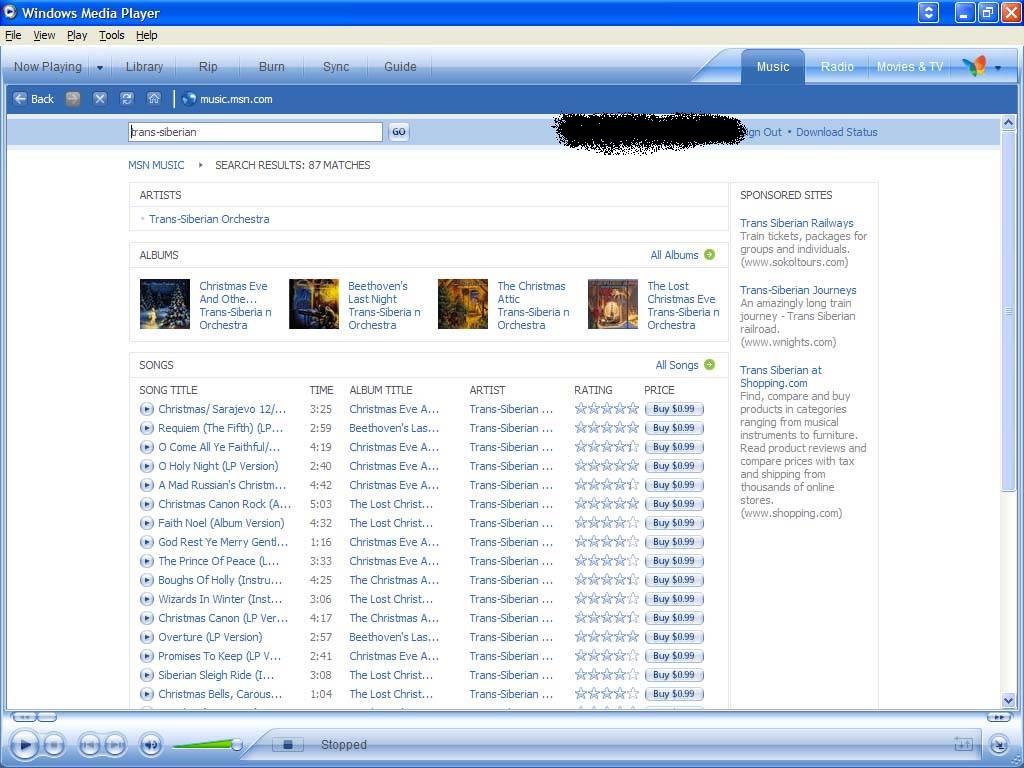
Task: Preview Wizards In Winter play icon
Action: [x=146, y=598]
